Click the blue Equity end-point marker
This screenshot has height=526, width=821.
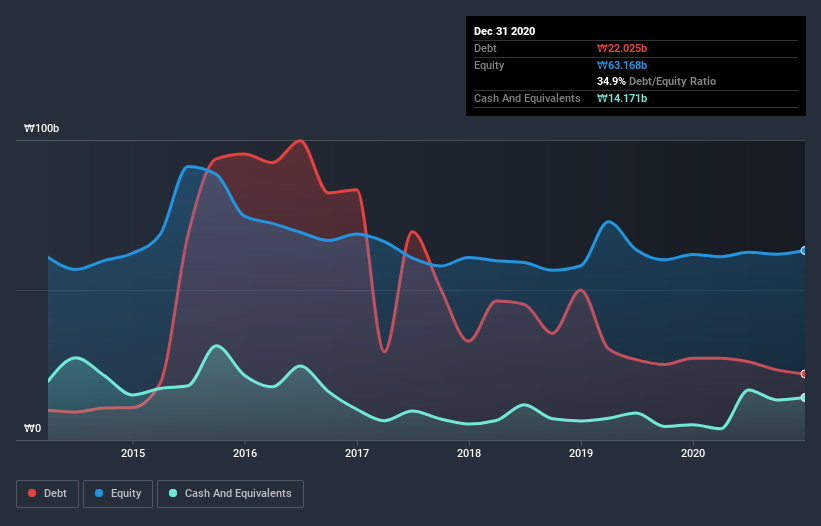tap(804, 251)
